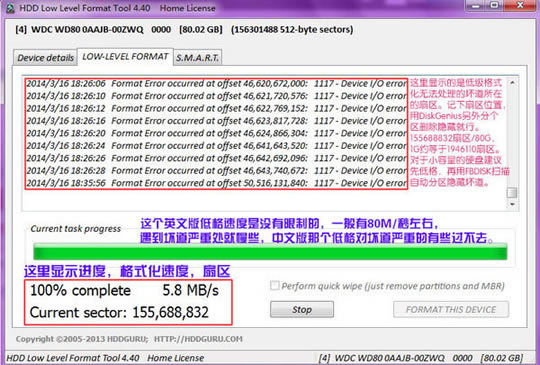Select log entry at offset 46,641,643,520

(x=216, y=146)
